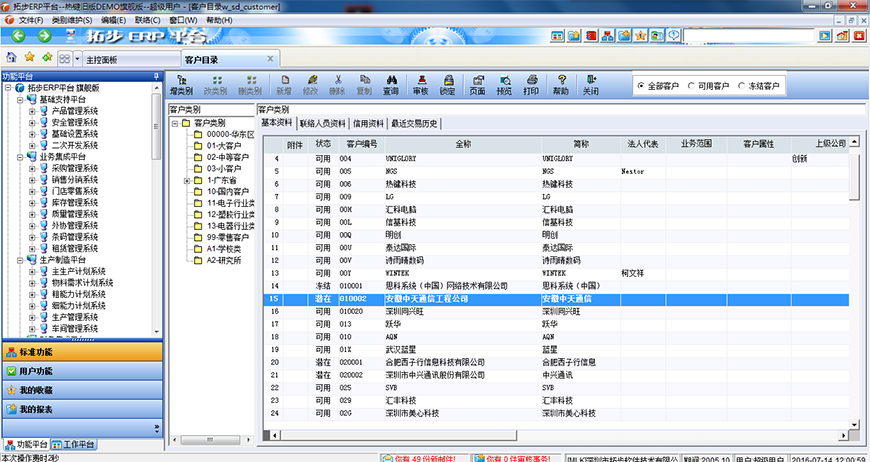Select the 全部客户 radio button

(x=640, y=86)
